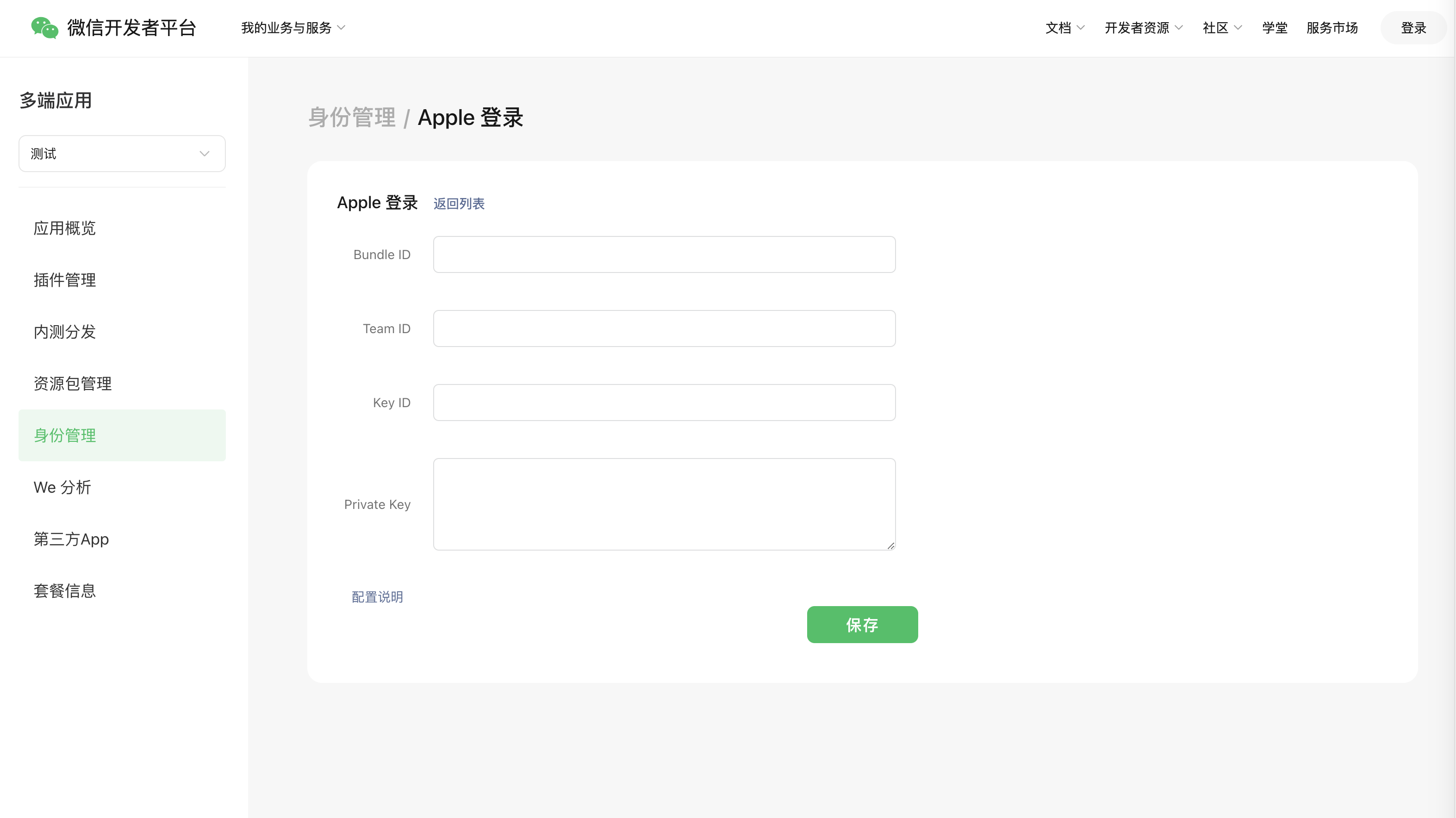Click the Key ID field label
This screenshot has height=818, width=1456.
(391, 403)
